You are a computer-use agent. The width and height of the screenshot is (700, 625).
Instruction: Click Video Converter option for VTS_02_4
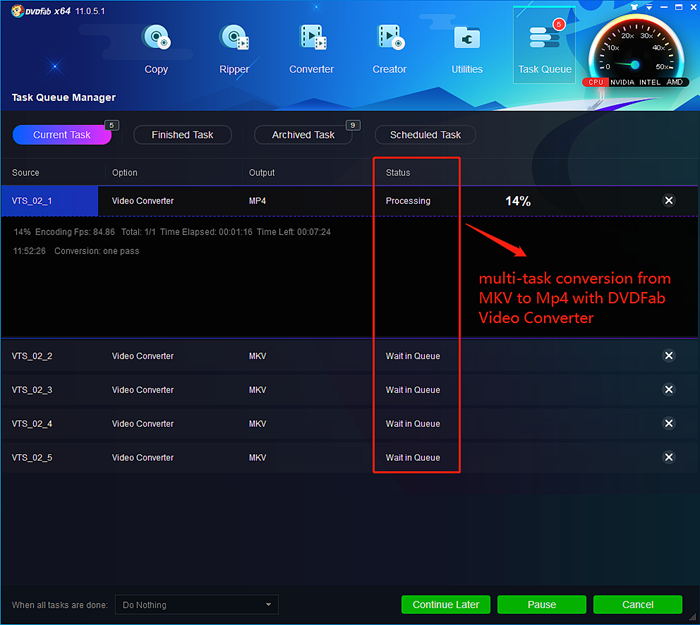(142, 424)
